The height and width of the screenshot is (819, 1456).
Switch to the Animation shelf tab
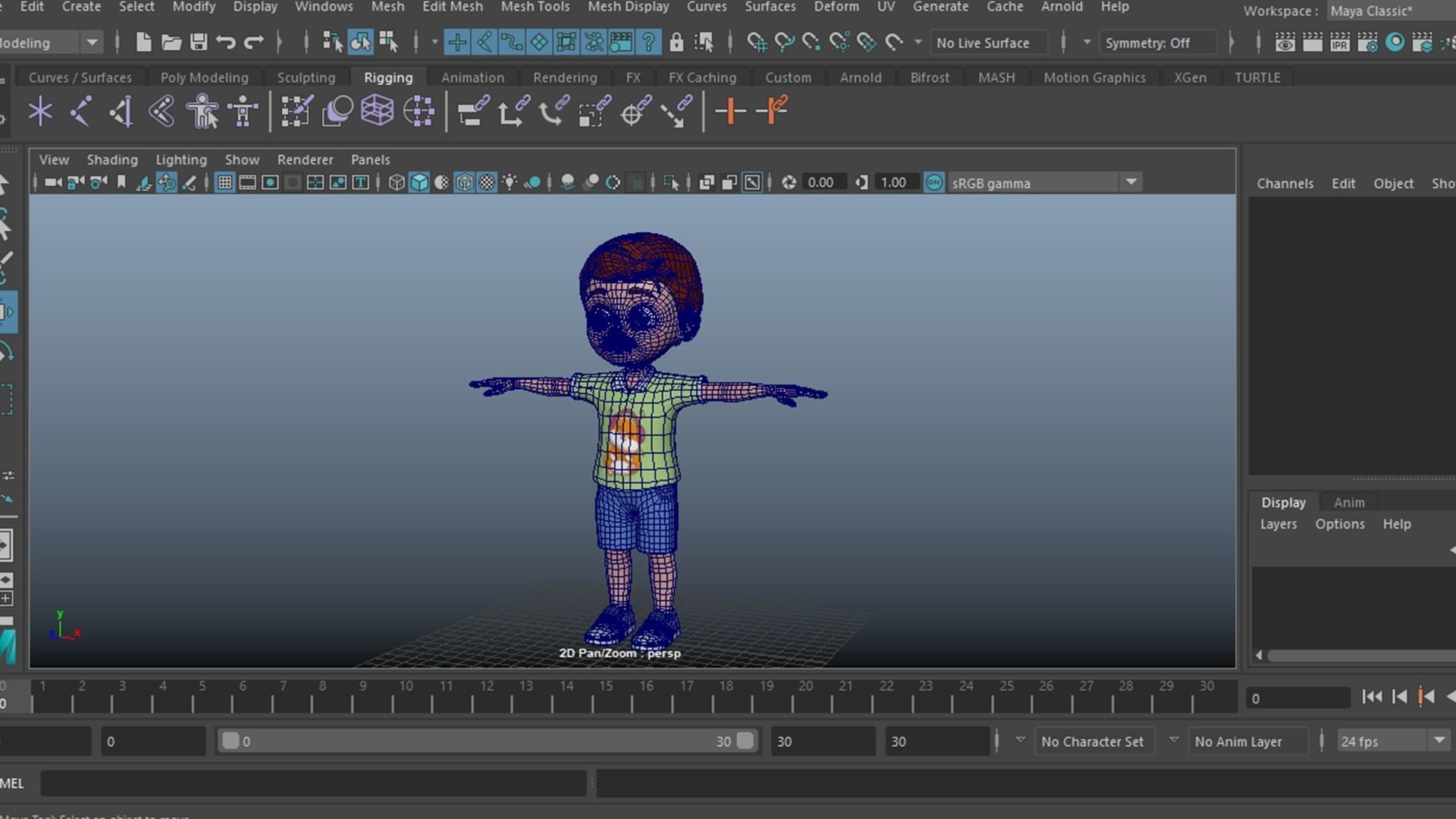tap(472, 77)
